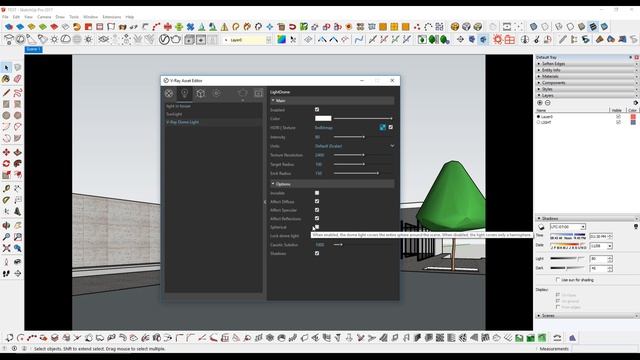Expand the Entity Info tray panel
The image size is (640, 360).
click(587, 70)
